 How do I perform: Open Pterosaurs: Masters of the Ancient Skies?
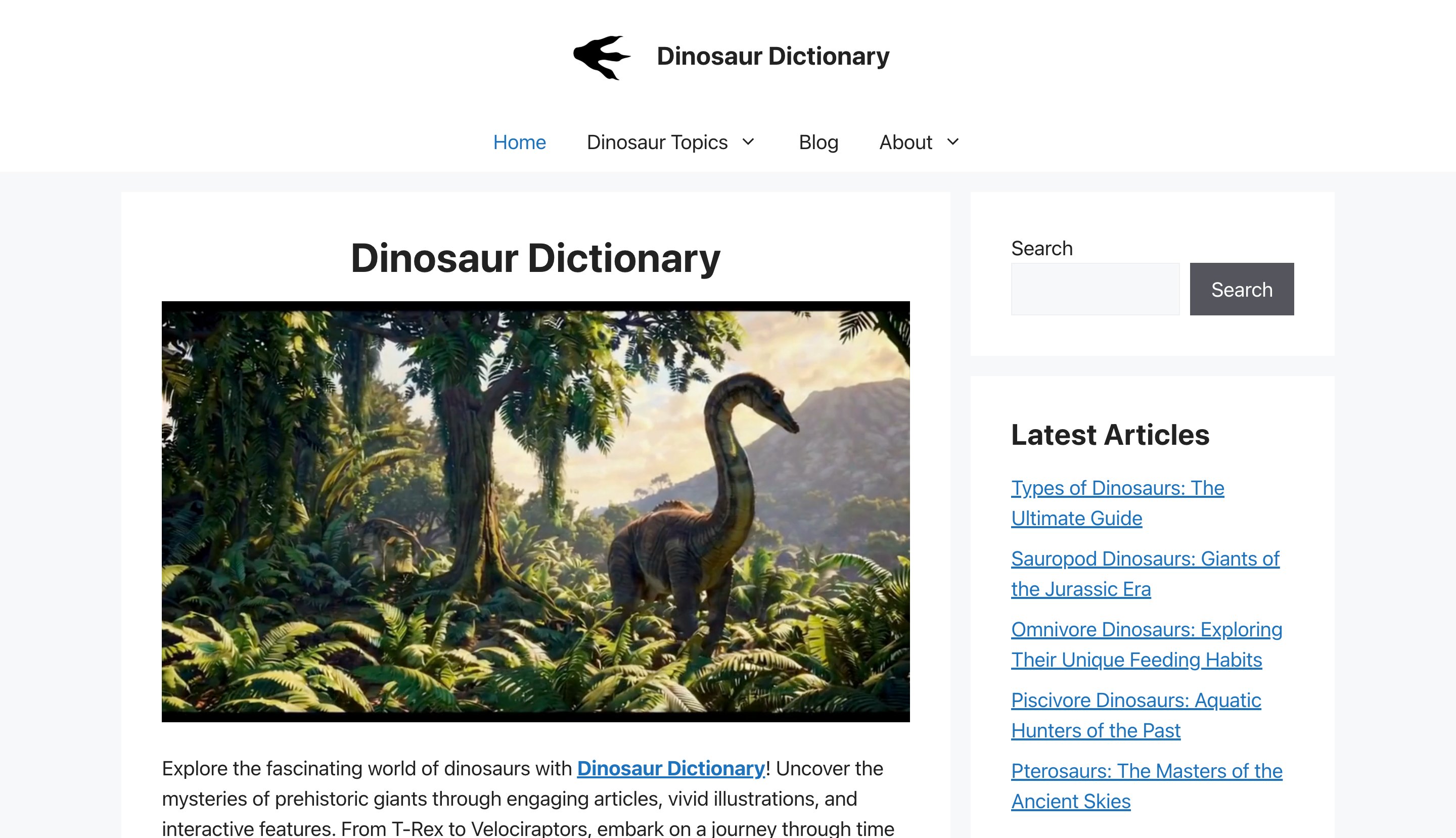click(1146, 785)
